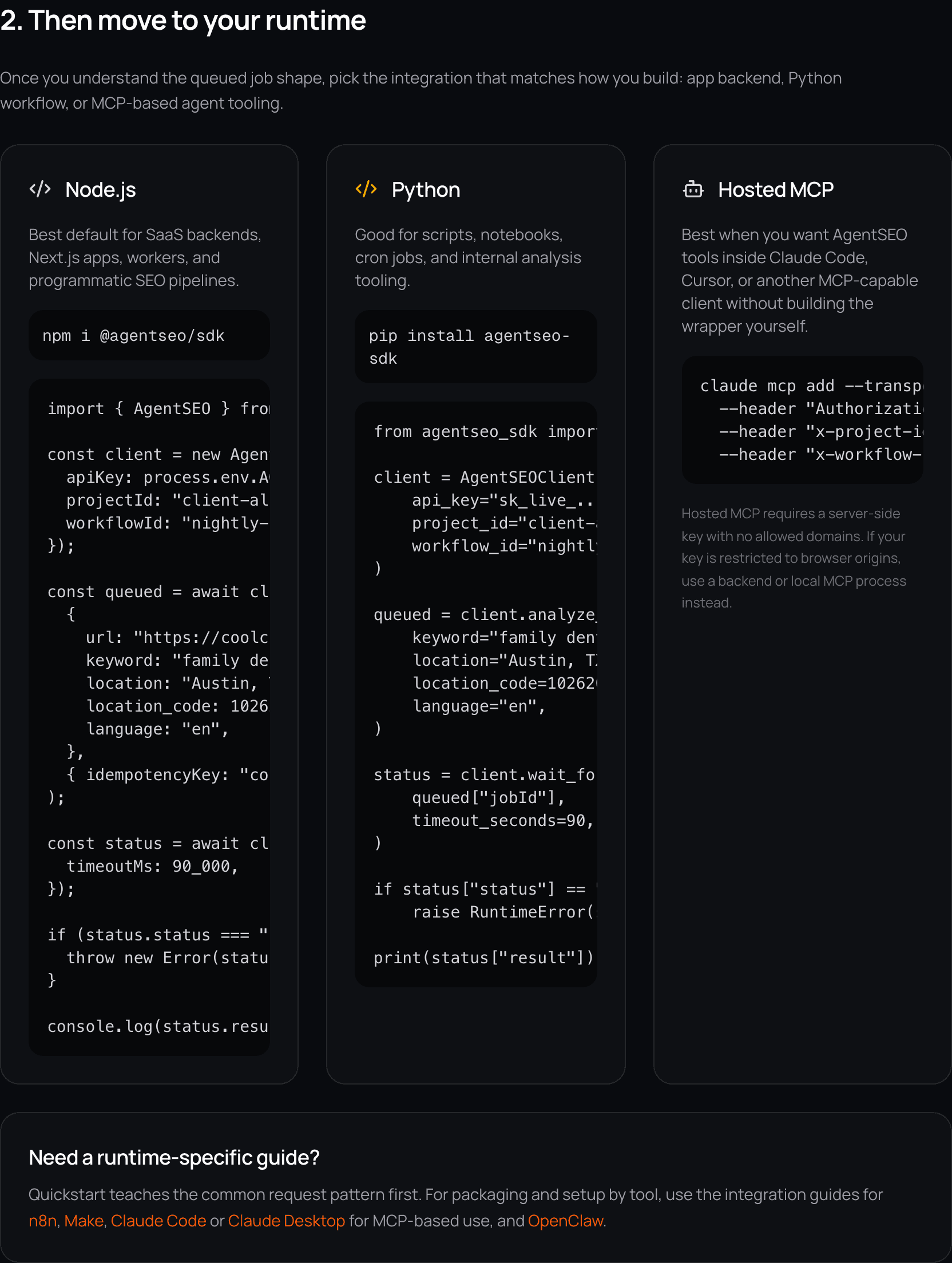Click the 'queued["jobId"],' code line
This screenshot has height=1263, width=952.
(x=489, y=797)
